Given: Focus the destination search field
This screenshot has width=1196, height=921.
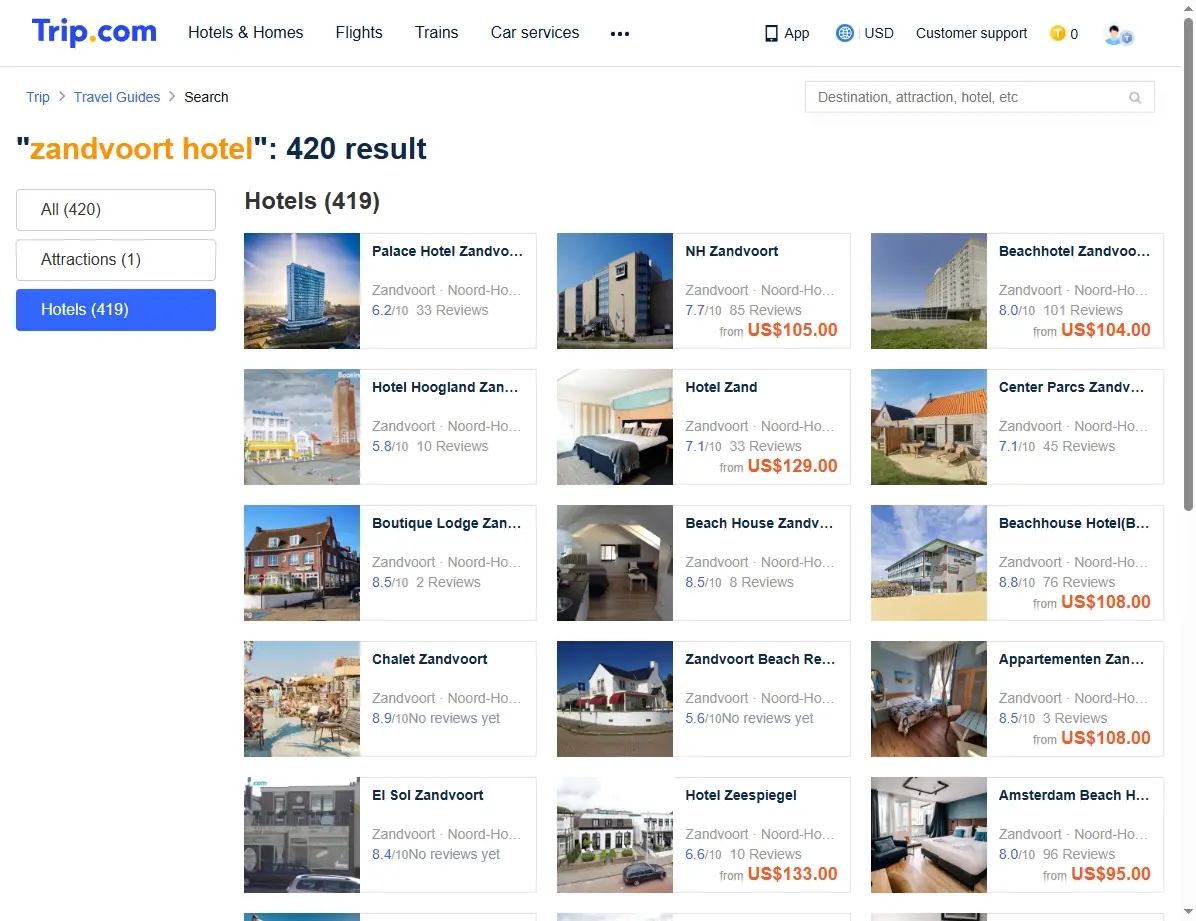Looking at the screenshot, I should [x=979, y=98].
